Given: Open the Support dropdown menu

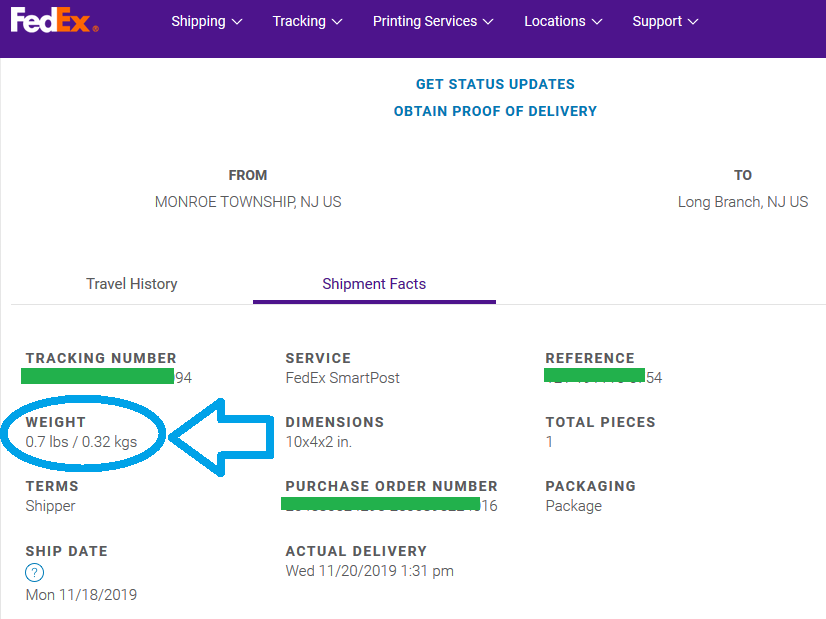Looking at the screenshot, I should click(665, 21).
